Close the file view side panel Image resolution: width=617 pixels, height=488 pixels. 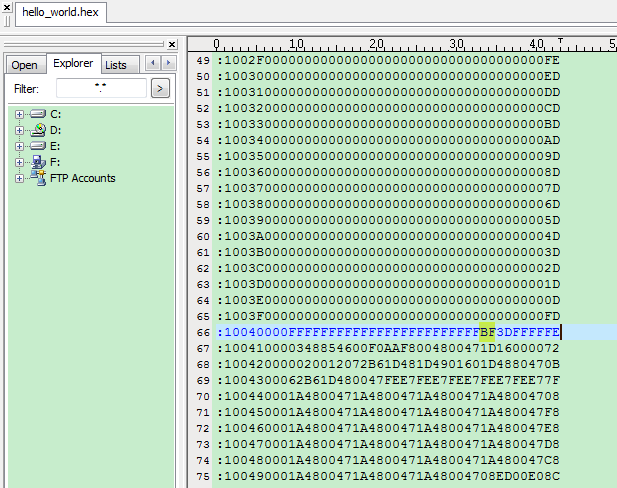[x=172, y=44]
